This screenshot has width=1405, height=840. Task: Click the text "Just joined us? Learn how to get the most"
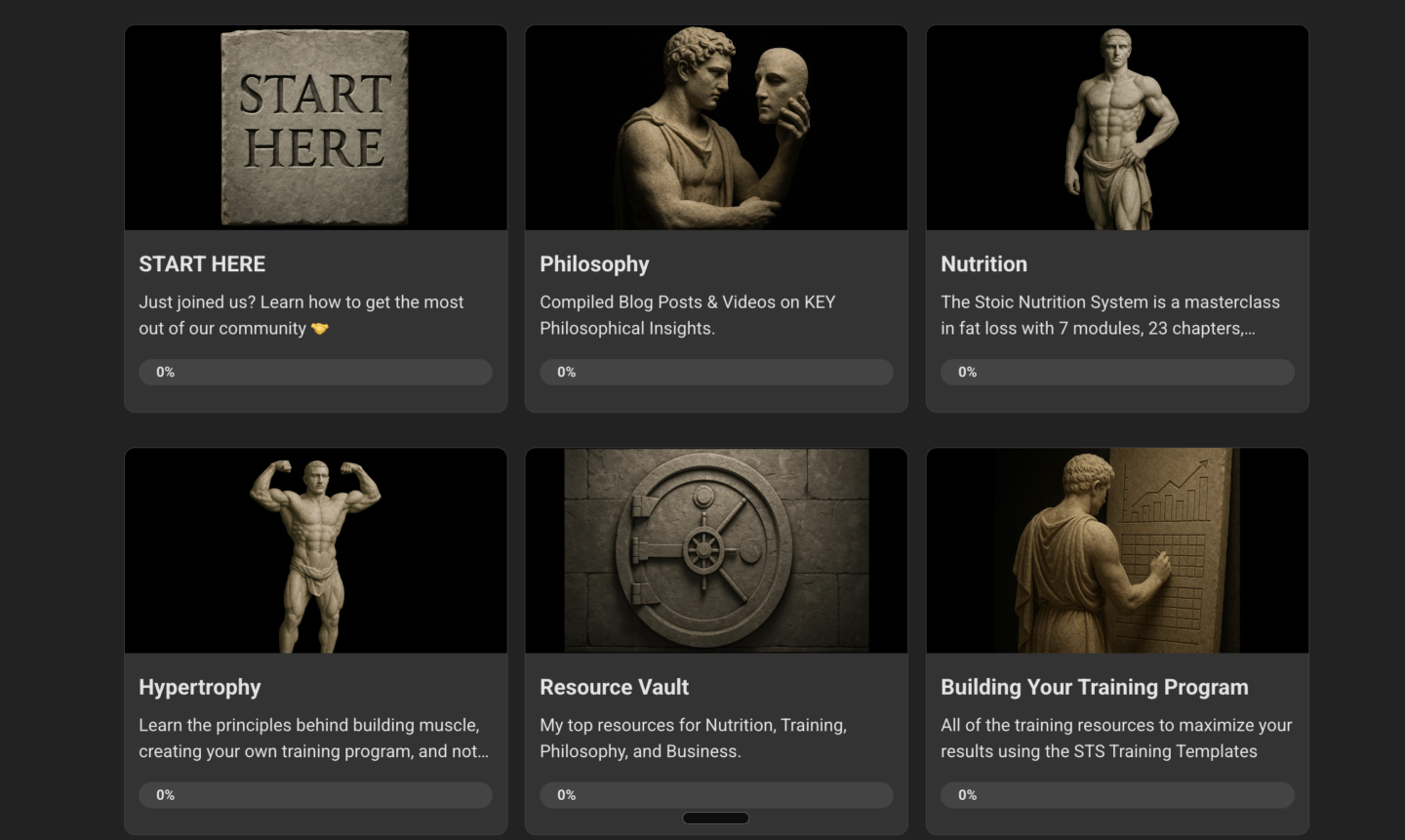(301, 302)
